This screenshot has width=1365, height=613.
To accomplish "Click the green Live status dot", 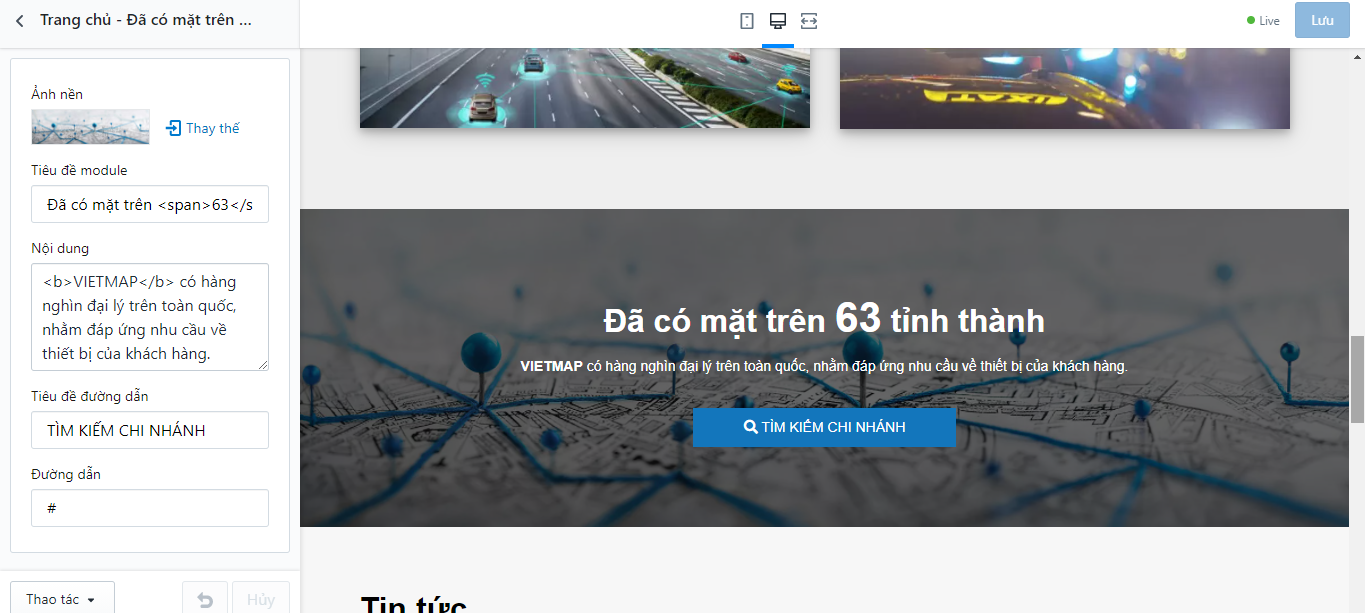I will [1251, 21].
